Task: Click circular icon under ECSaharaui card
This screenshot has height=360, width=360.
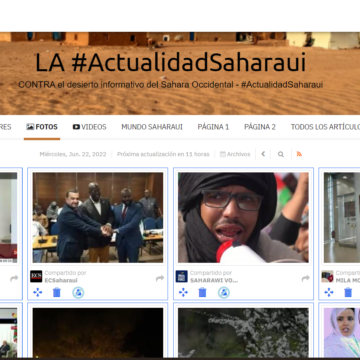Action: 78,292
